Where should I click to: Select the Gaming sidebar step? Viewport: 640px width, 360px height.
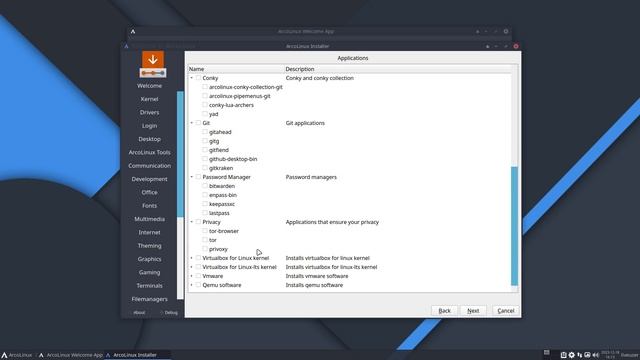[149, 272]
